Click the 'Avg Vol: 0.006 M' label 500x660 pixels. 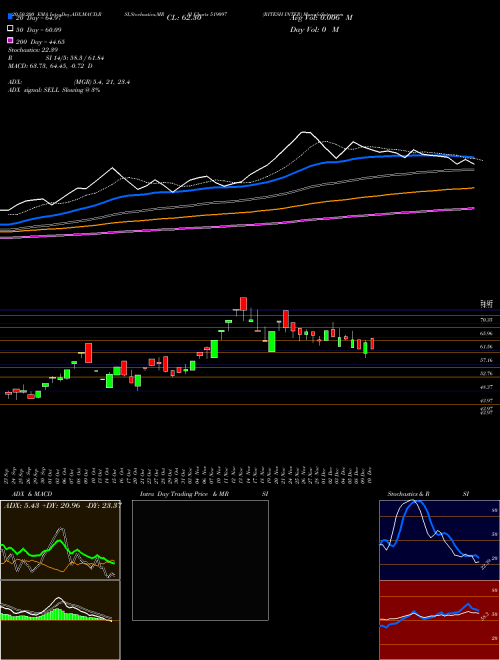[x=321, y=18]
